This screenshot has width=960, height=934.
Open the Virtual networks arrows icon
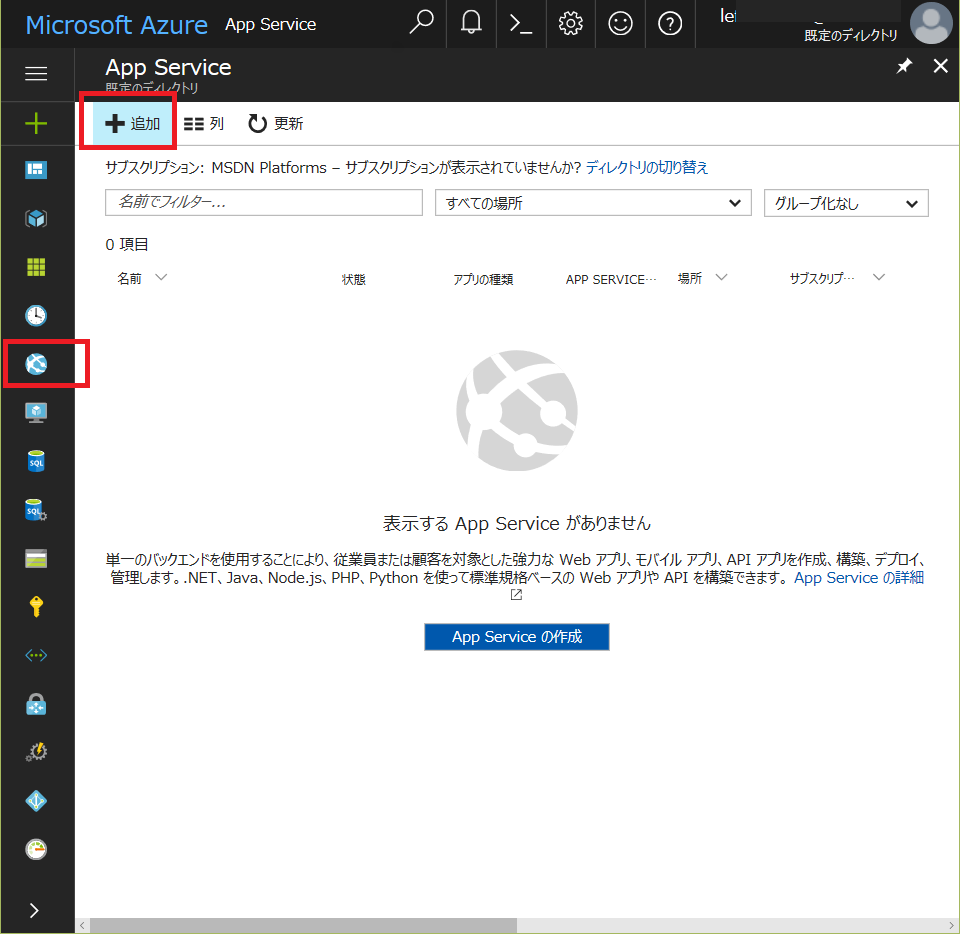pos(36,656)
